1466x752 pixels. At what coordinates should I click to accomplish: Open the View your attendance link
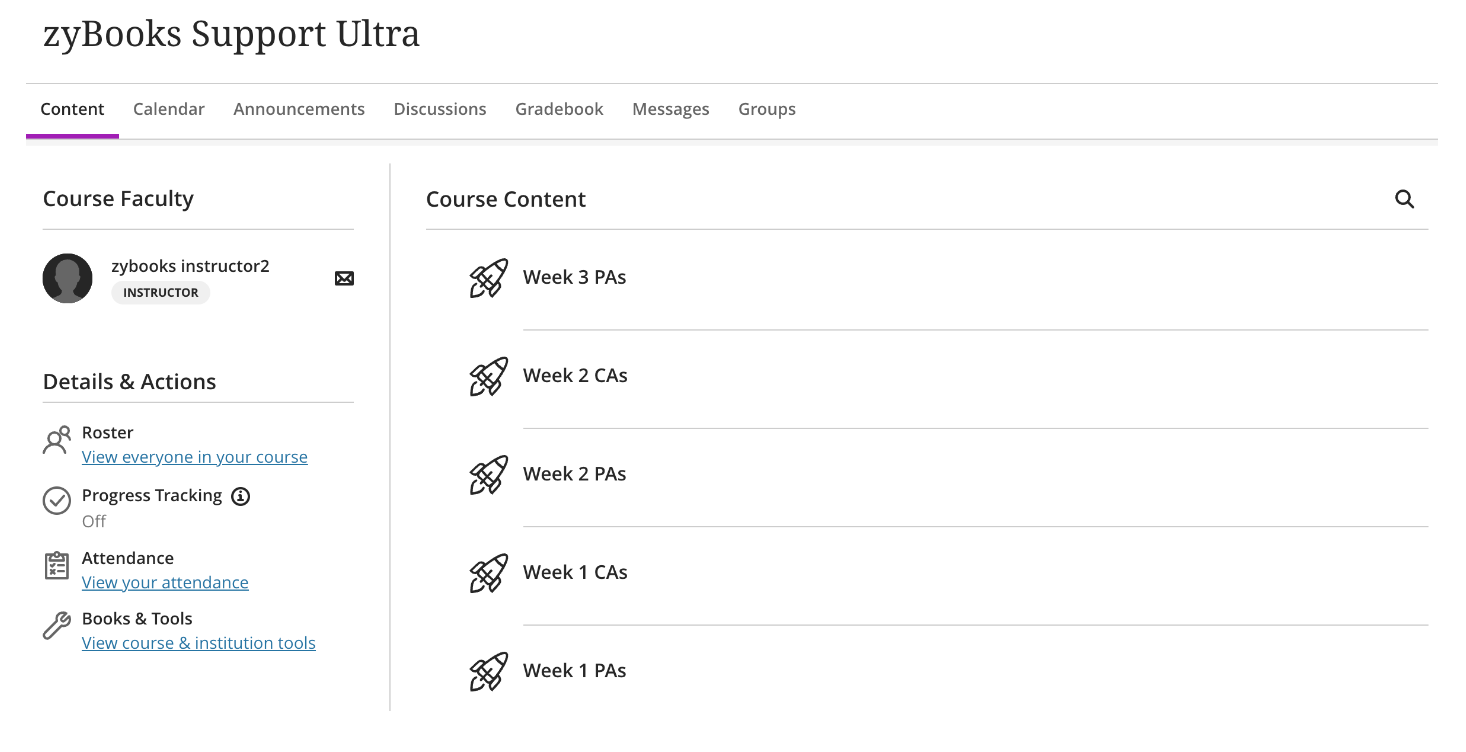[x=165, y=582]
